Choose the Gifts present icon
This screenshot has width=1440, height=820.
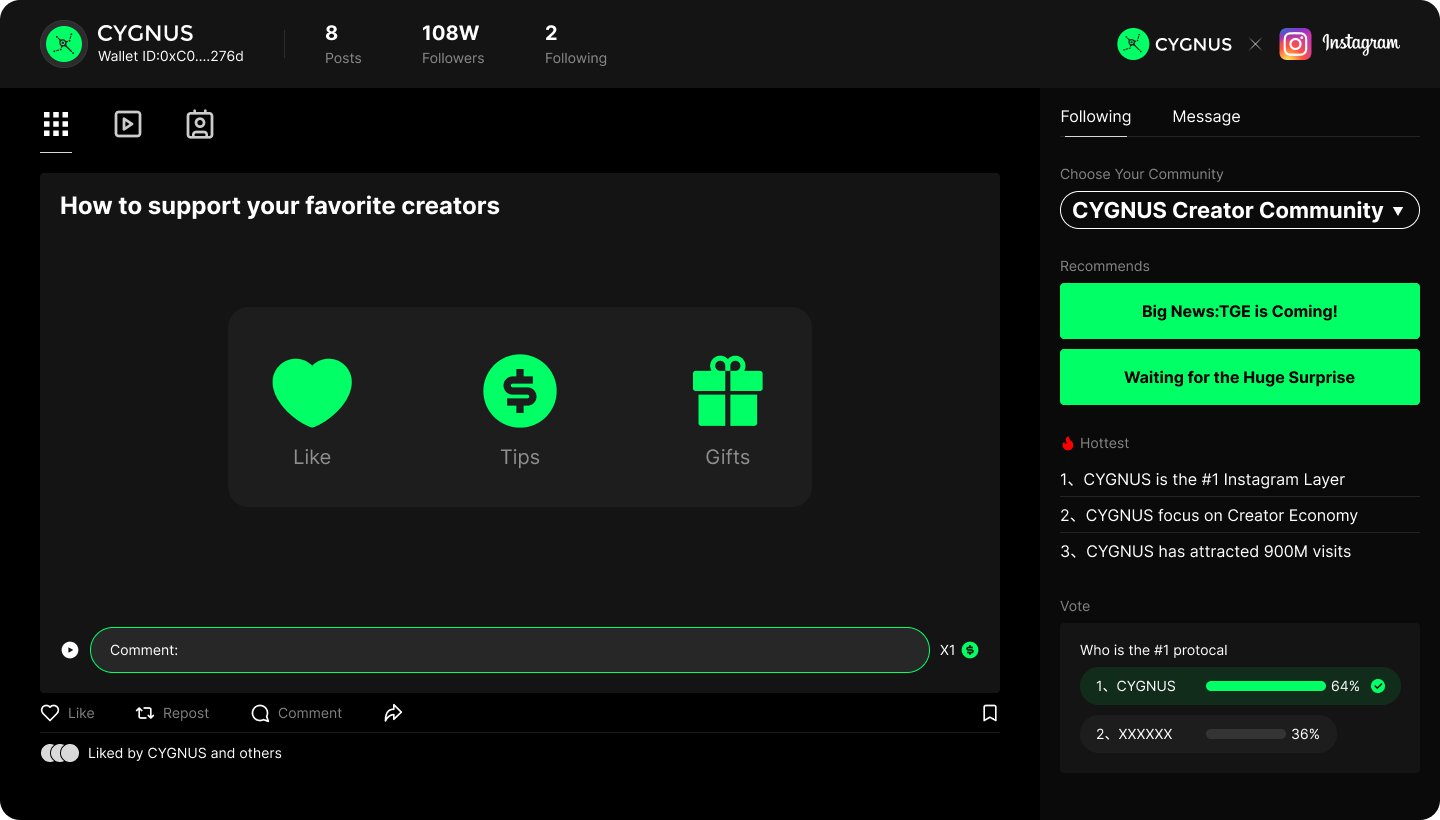pyautogui.click(x=727, y=391)
